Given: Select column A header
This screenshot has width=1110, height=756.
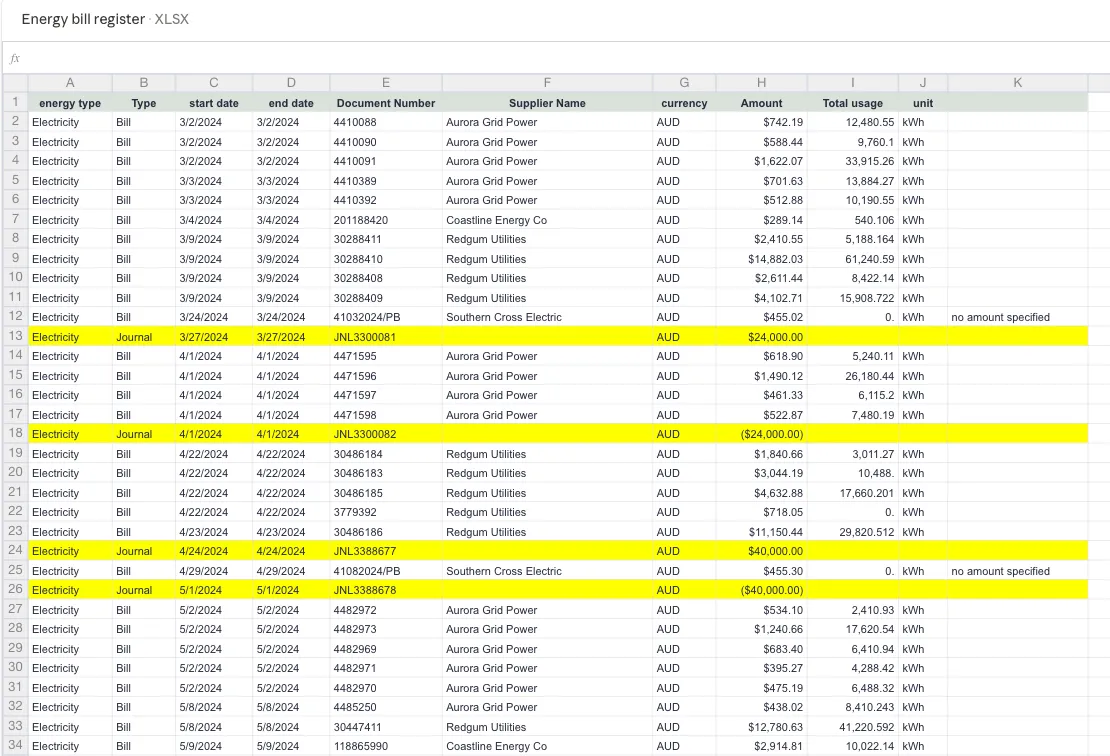Looking at the screenshot, I should tap(70, 83).
